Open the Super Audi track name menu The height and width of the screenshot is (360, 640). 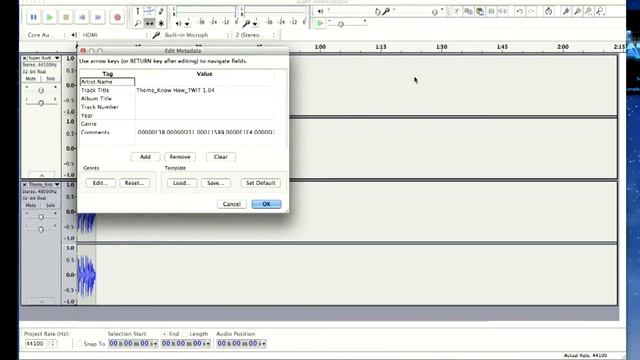(44, 58)
